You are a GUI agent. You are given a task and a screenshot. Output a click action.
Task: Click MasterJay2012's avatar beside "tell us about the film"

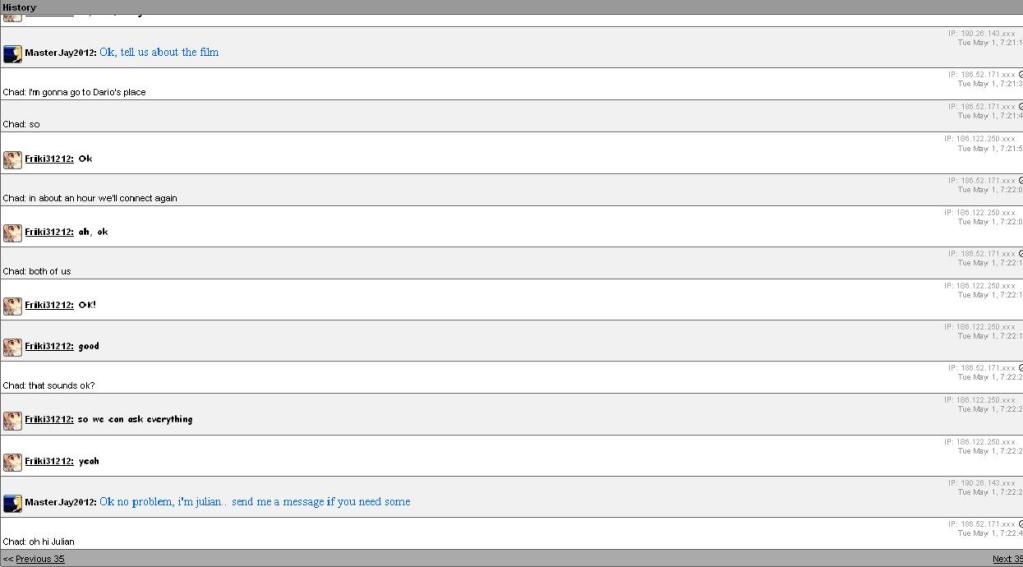(12, 54)
